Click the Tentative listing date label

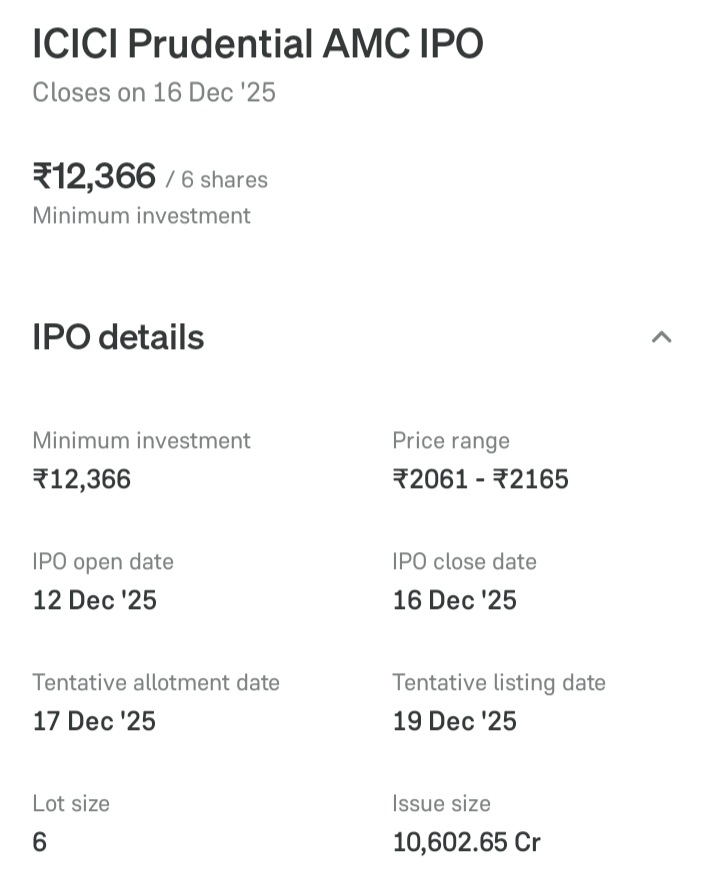499,683
